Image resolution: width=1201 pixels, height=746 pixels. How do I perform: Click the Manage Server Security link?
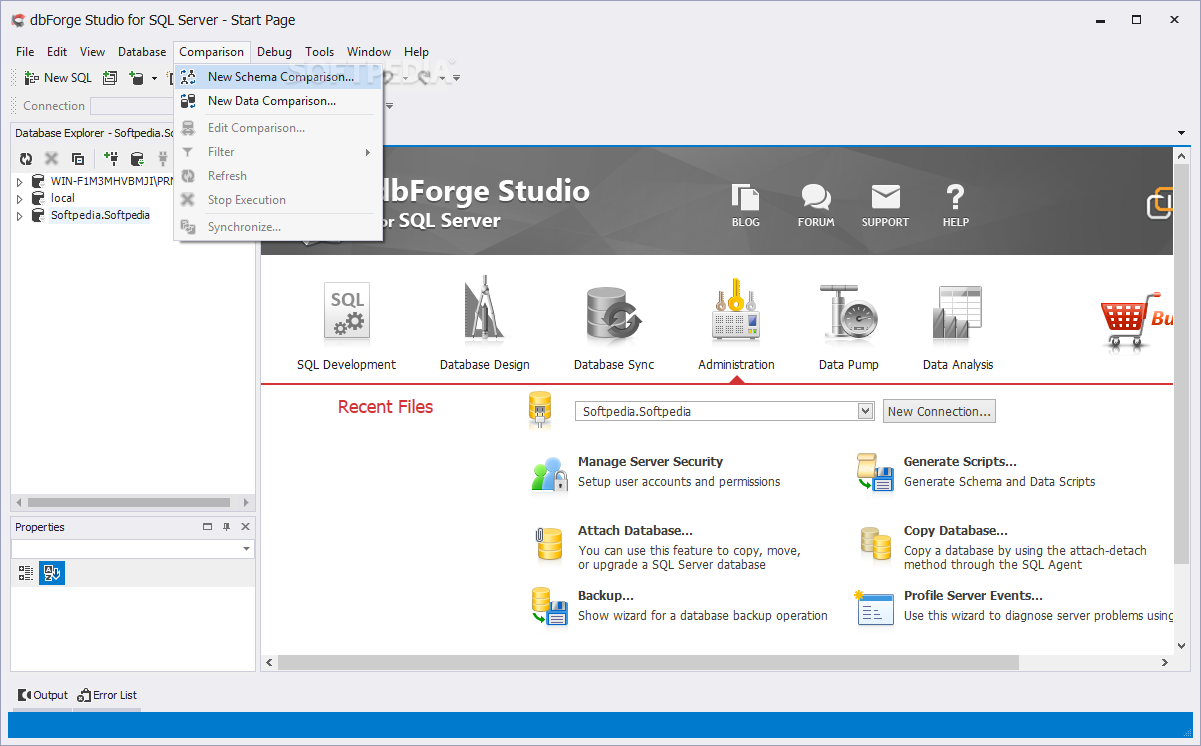650,462
